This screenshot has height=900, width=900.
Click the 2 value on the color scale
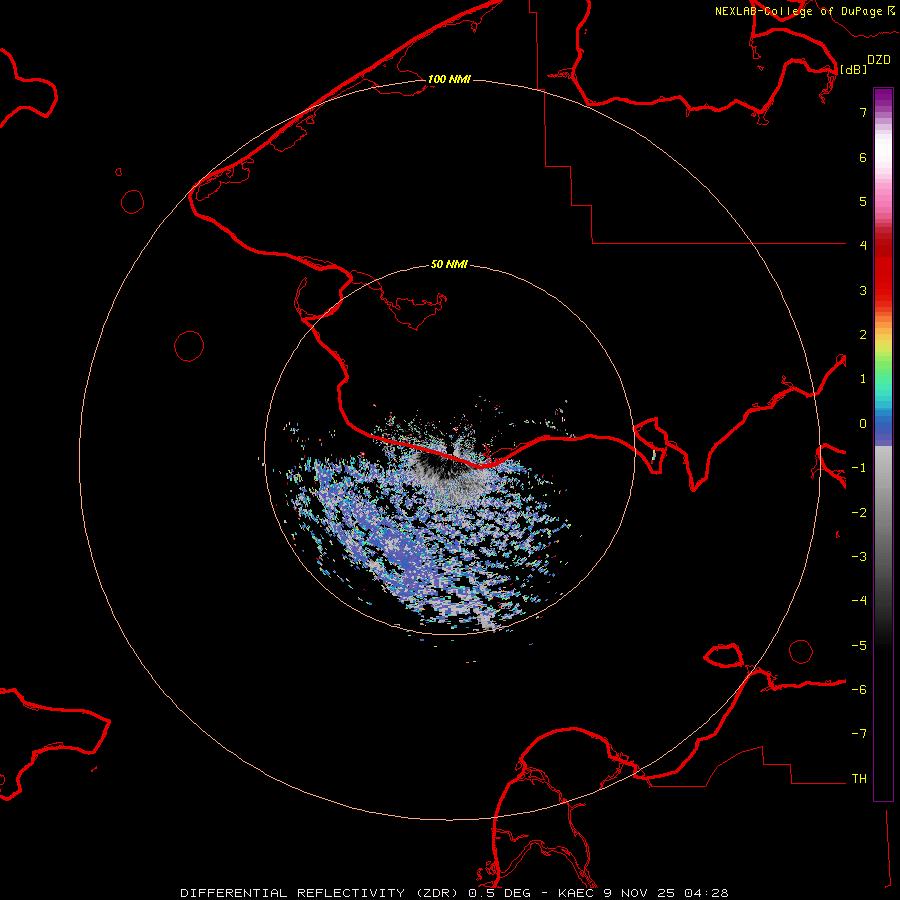coord(863,335)
